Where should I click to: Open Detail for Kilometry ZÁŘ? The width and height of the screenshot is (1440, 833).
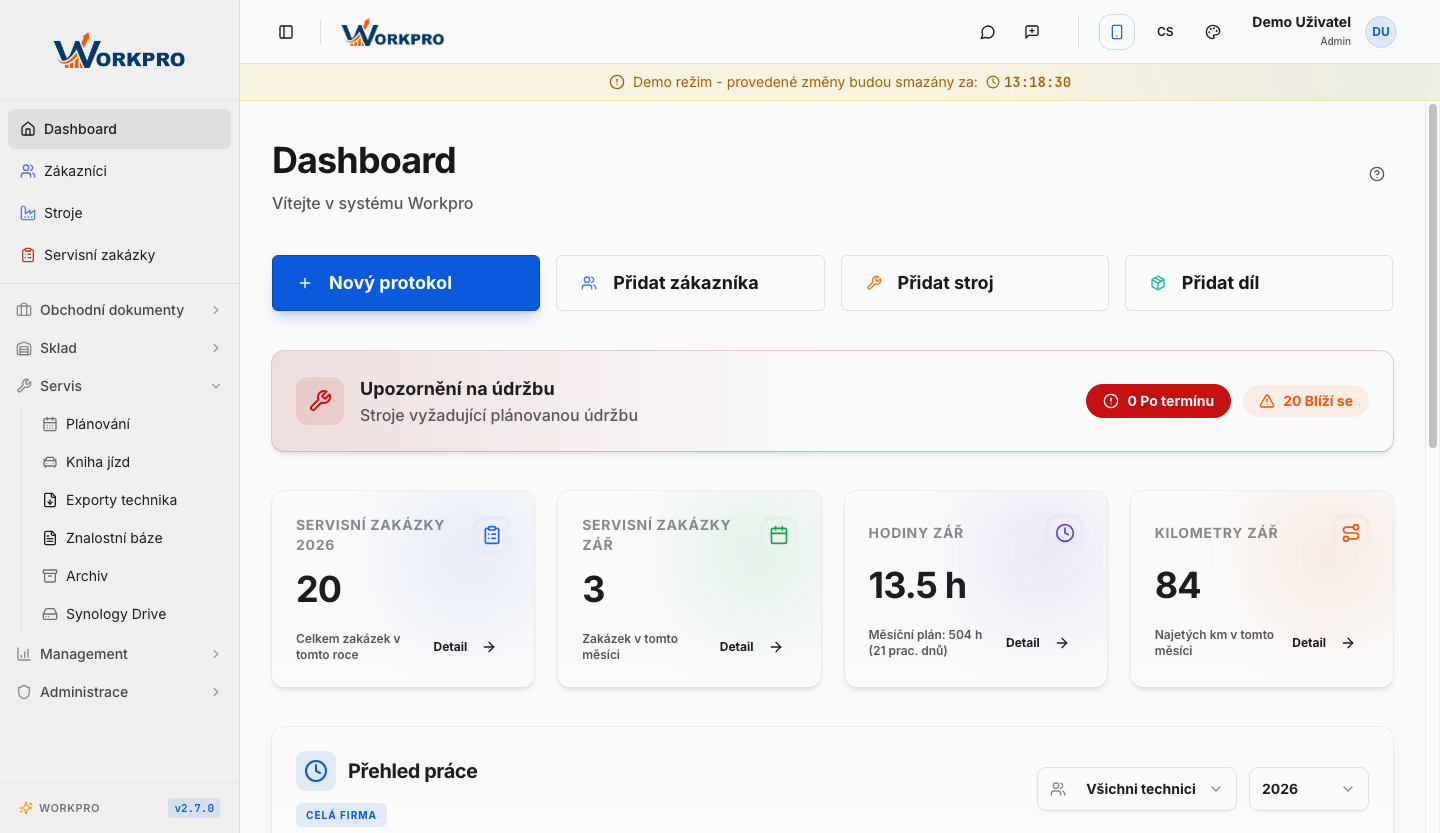click(x=1324, y=643)
